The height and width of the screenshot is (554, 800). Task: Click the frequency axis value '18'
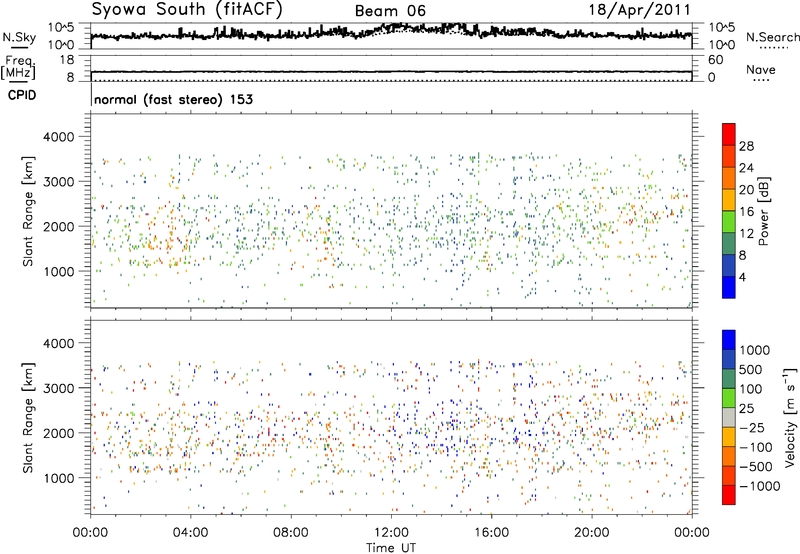(x=67, y=60)
